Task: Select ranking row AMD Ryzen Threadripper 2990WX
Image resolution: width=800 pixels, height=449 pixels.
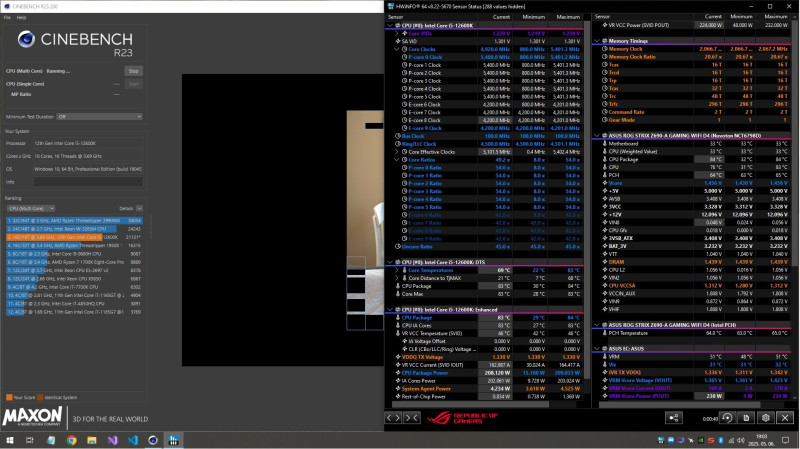Action: click(74, 221)
